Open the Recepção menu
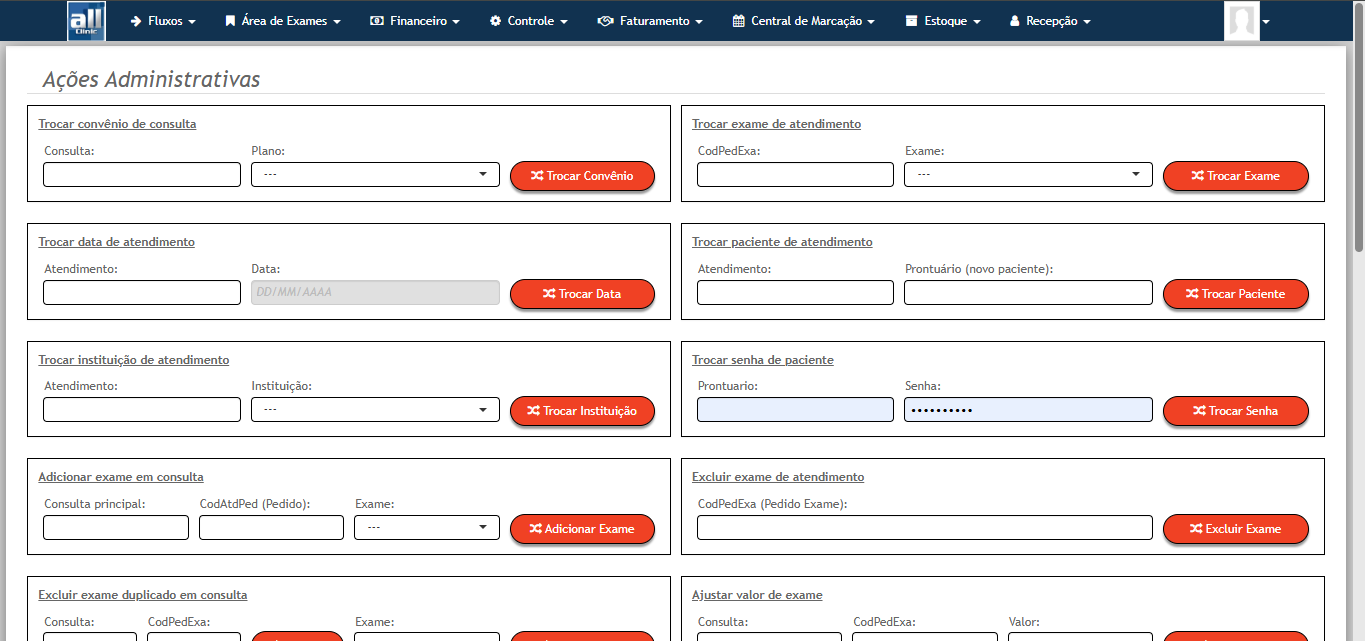The image size is (1365, 641). click(x=1048, y=20)
